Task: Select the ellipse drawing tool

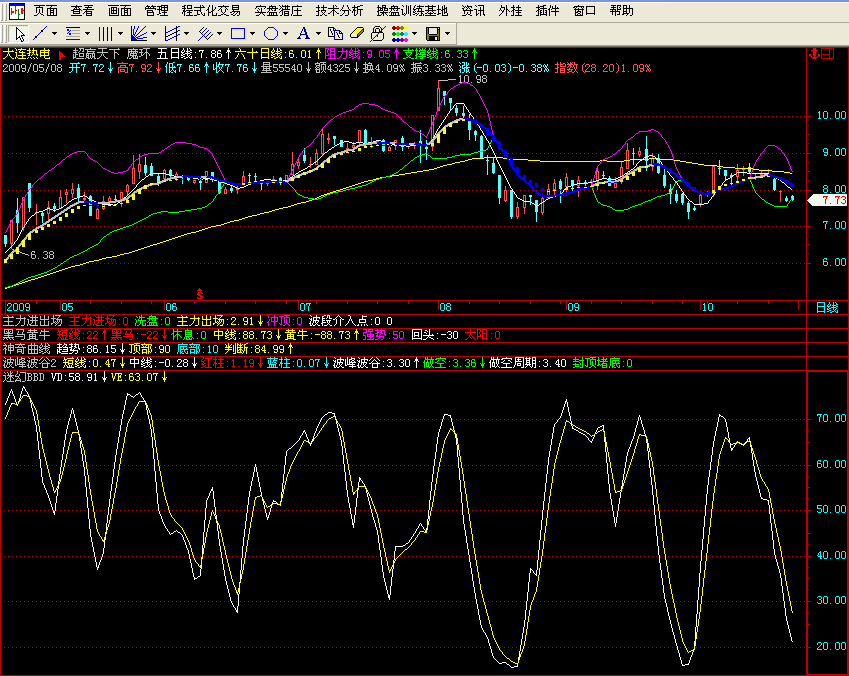Action: [x=271, y=33]
